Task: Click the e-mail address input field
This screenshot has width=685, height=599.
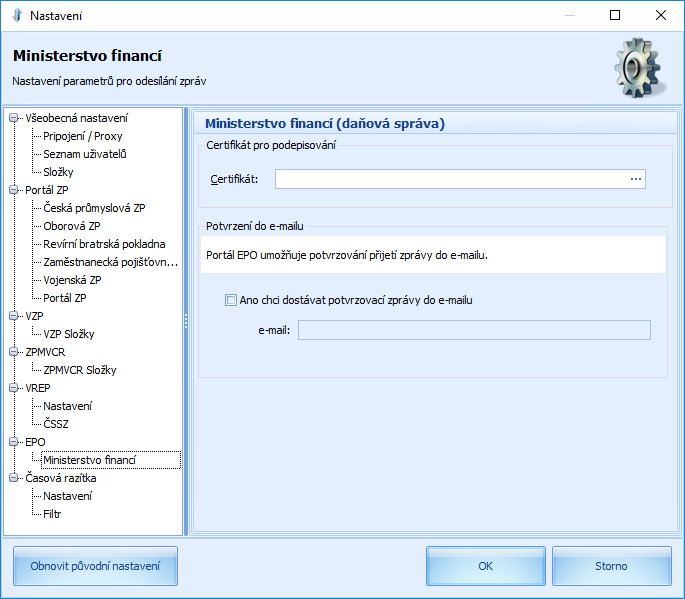Action: pyautogui.click(x=474, y=330)
